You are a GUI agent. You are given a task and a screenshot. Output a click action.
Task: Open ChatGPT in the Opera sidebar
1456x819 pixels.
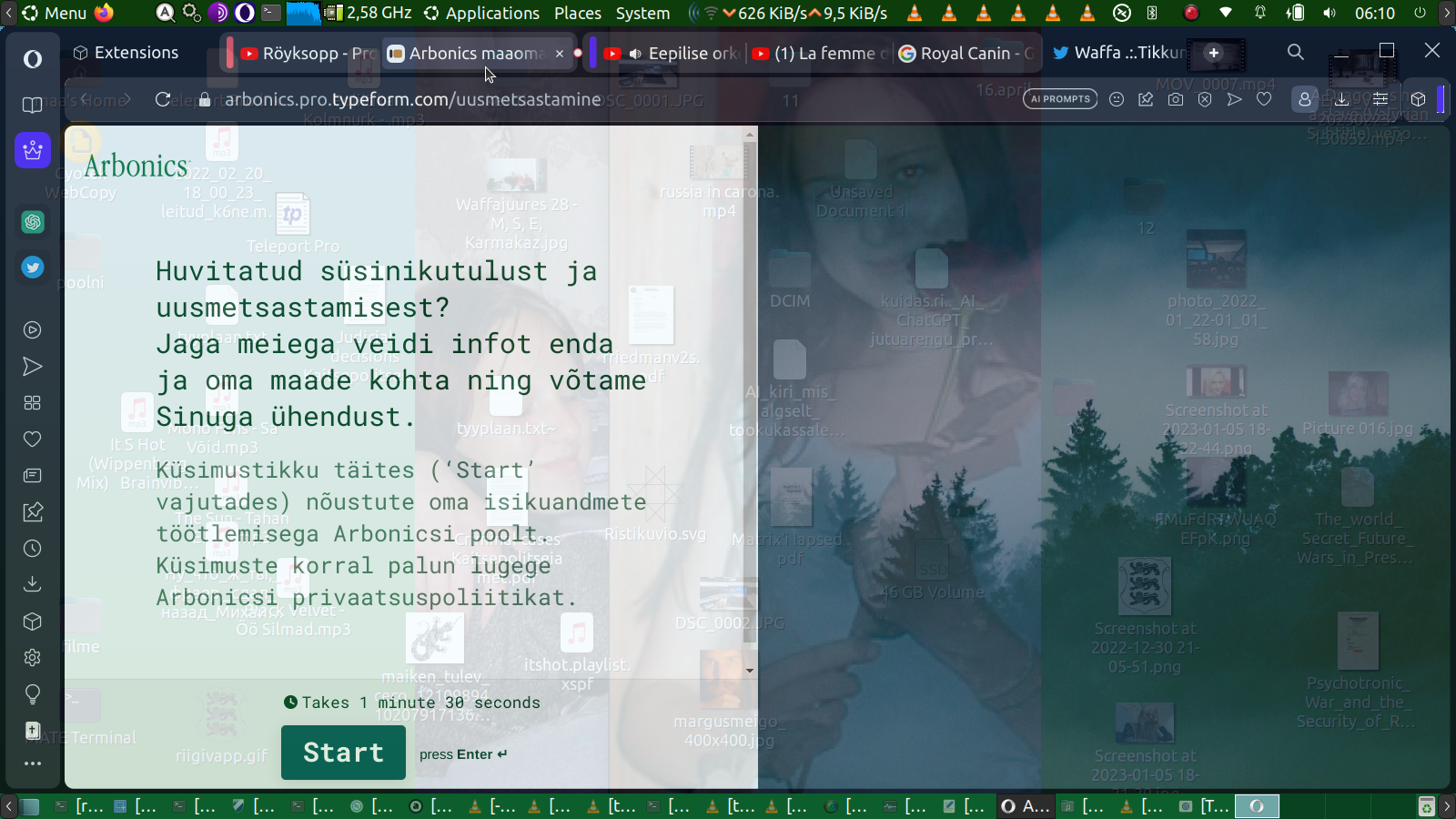point(33,222)
